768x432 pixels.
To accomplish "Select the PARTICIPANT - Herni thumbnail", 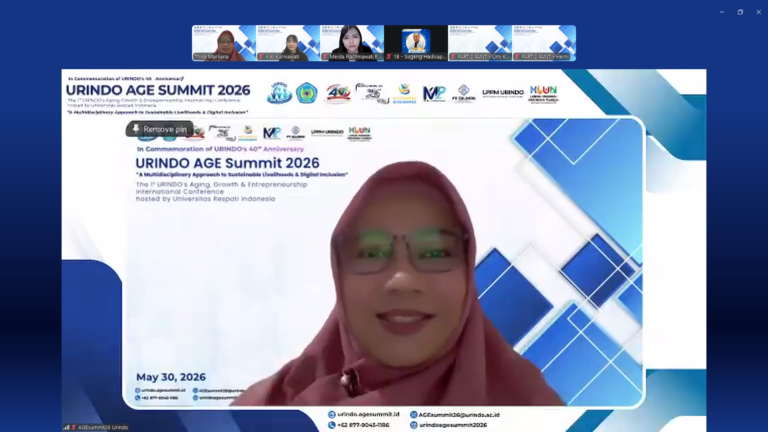I will pos(544,43).
